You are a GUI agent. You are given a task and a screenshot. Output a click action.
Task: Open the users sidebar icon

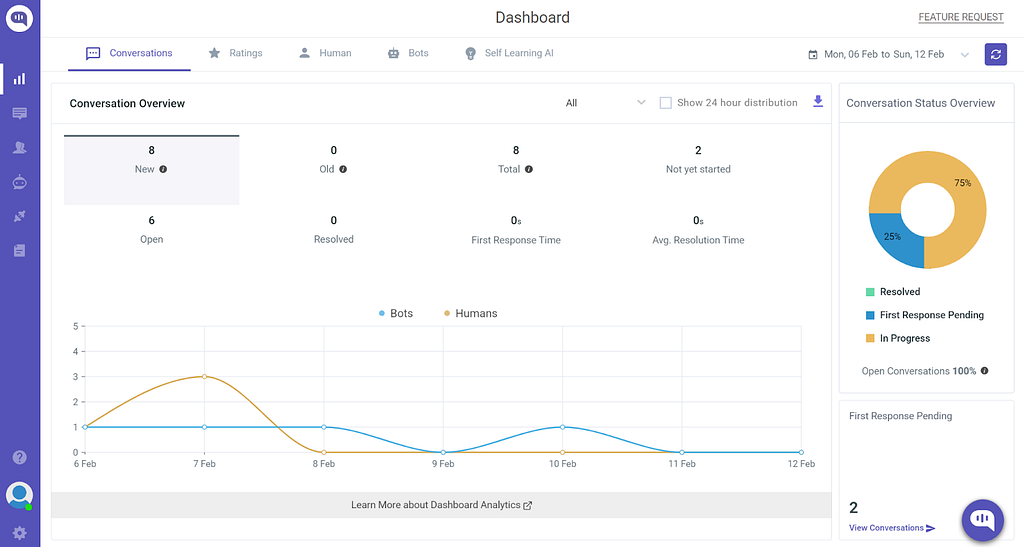point(20,148)
